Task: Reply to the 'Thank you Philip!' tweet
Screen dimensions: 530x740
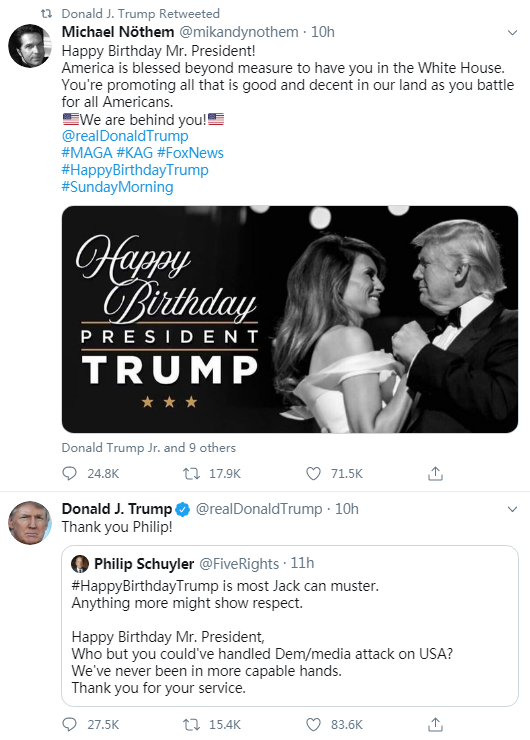Action: pos(69,724)
